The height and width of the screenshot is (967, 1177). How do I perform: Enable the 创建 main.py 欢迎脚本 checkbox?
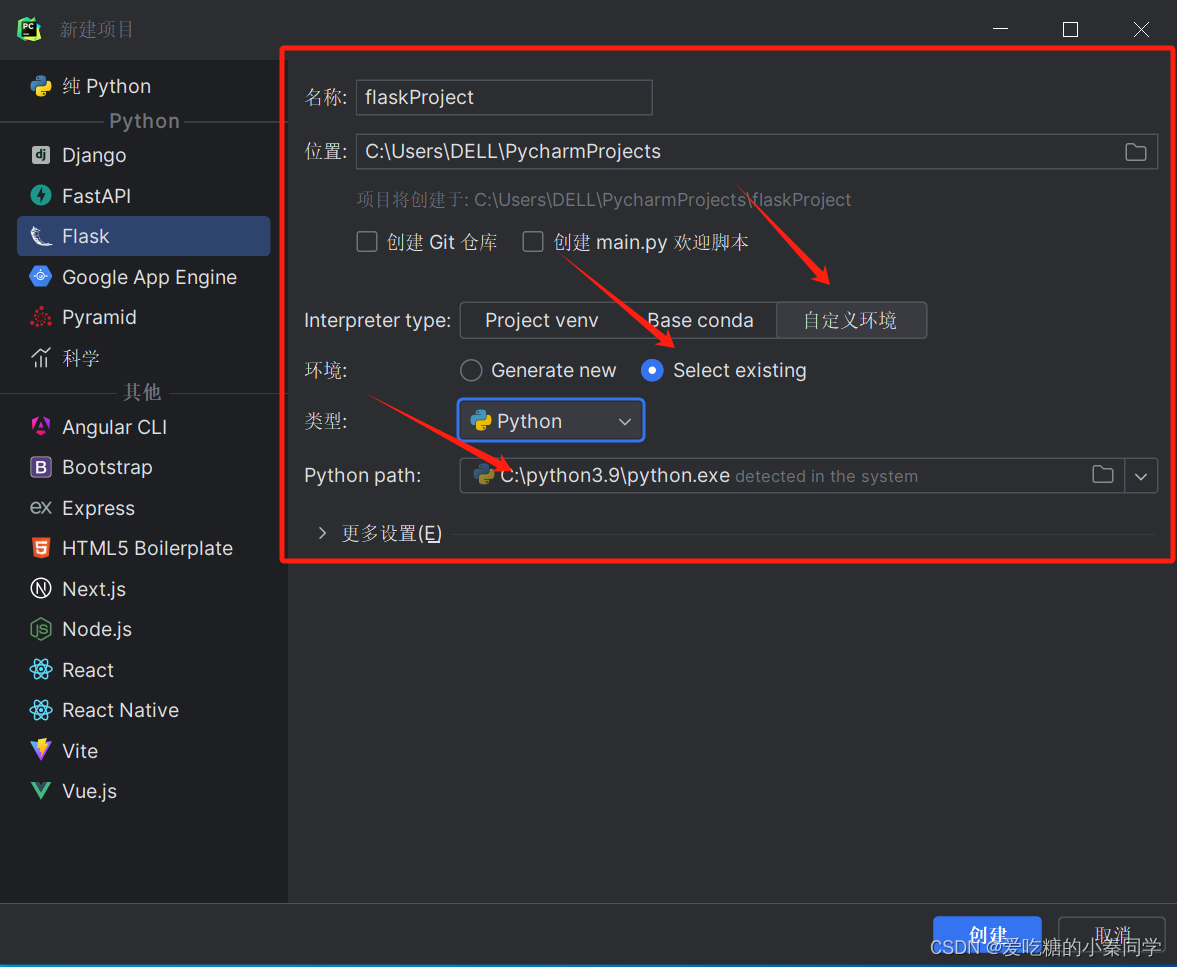pos(533,242)
